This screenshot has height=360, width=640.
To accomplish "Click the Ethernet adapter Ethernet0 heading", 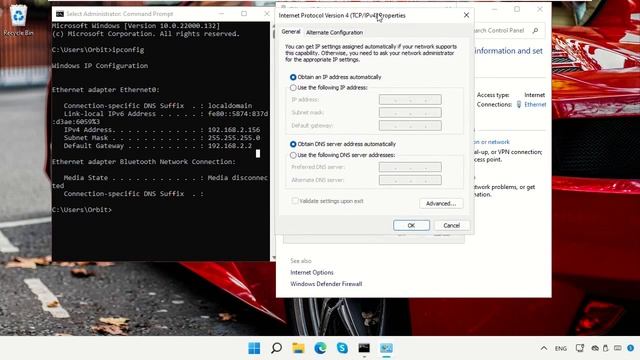I will coord(106,90).
